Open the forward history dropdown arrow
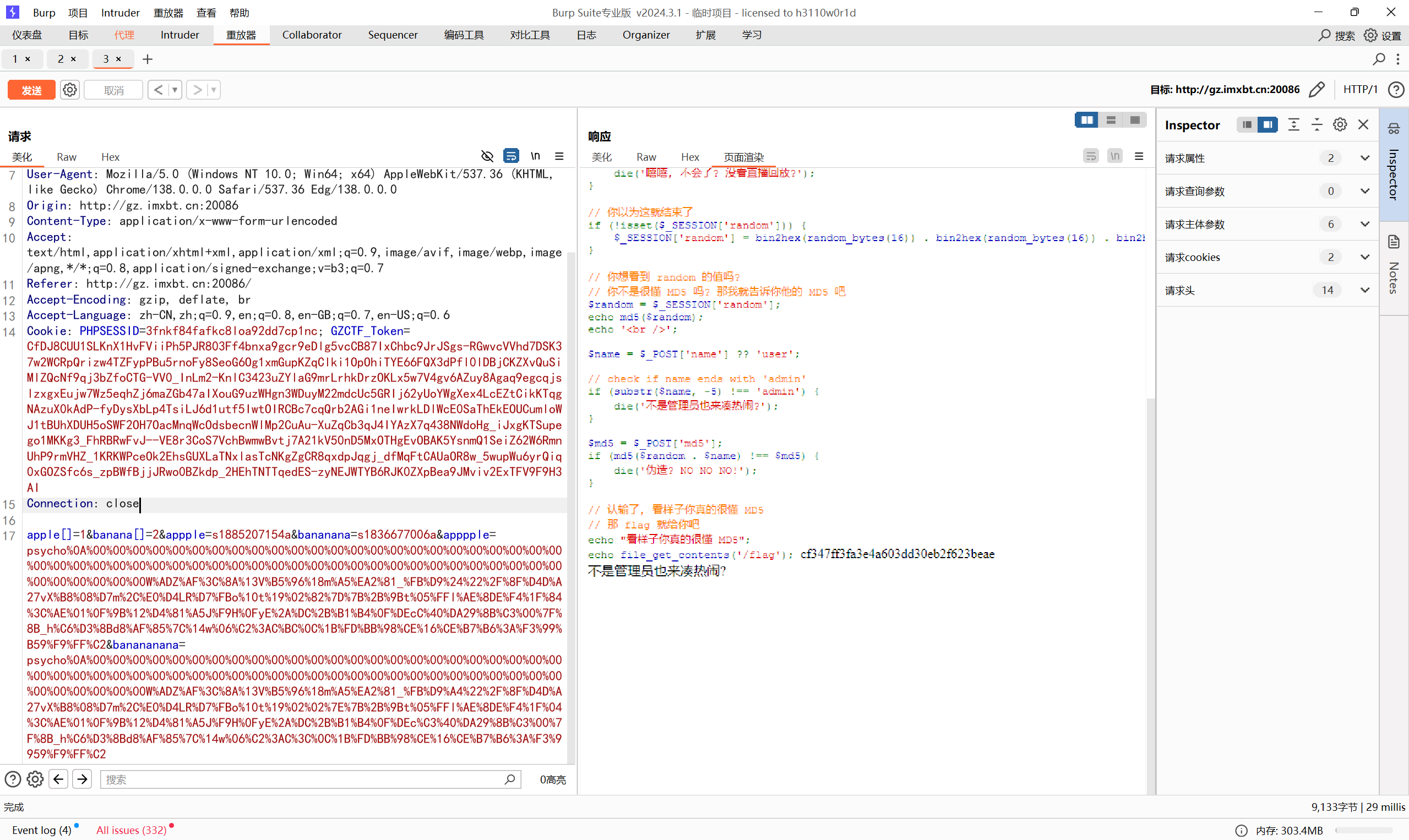 tap(214, 90)
